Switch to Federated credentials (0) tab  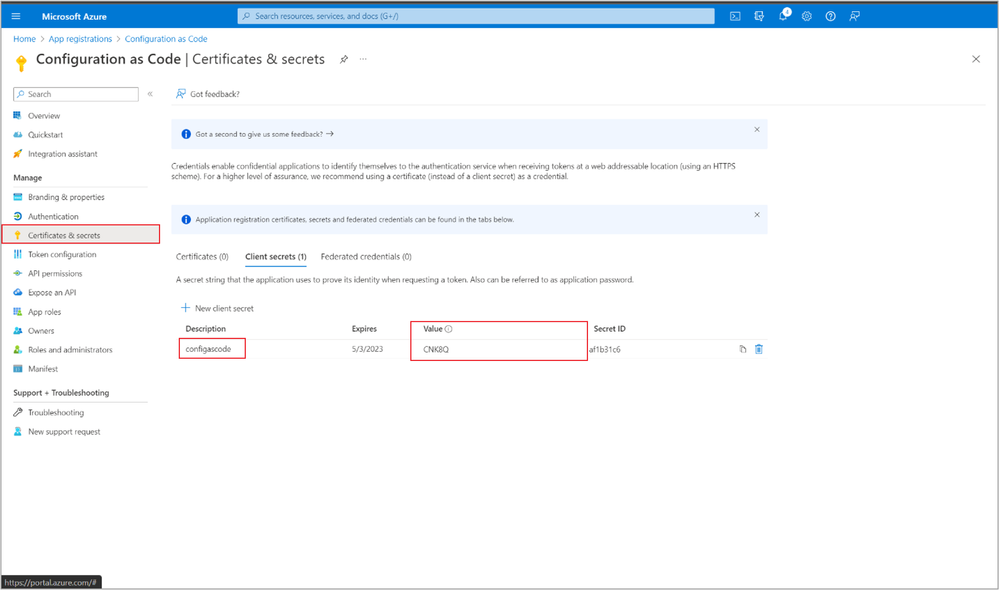366,257
